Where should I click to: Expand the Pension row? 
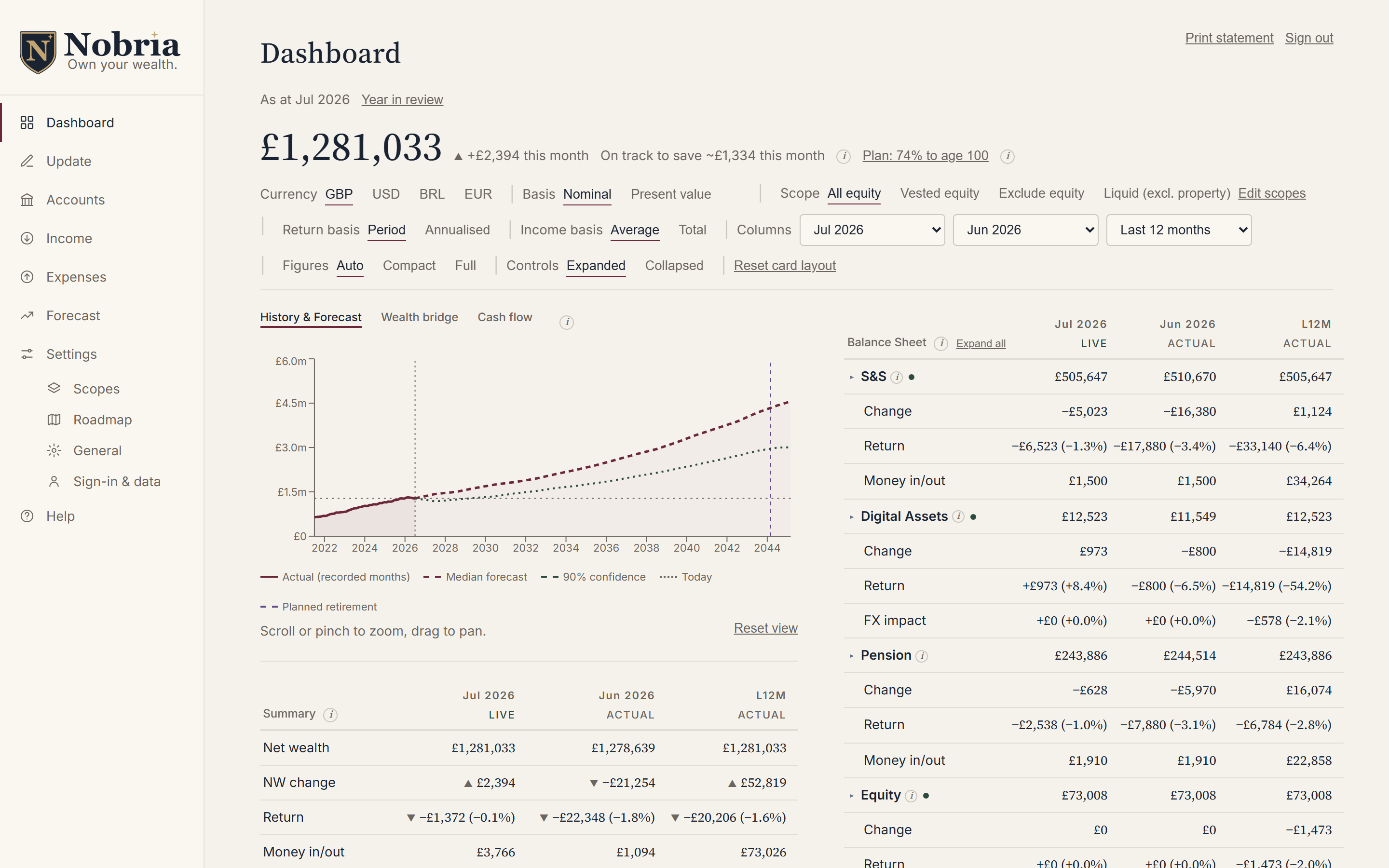point(852,656)
